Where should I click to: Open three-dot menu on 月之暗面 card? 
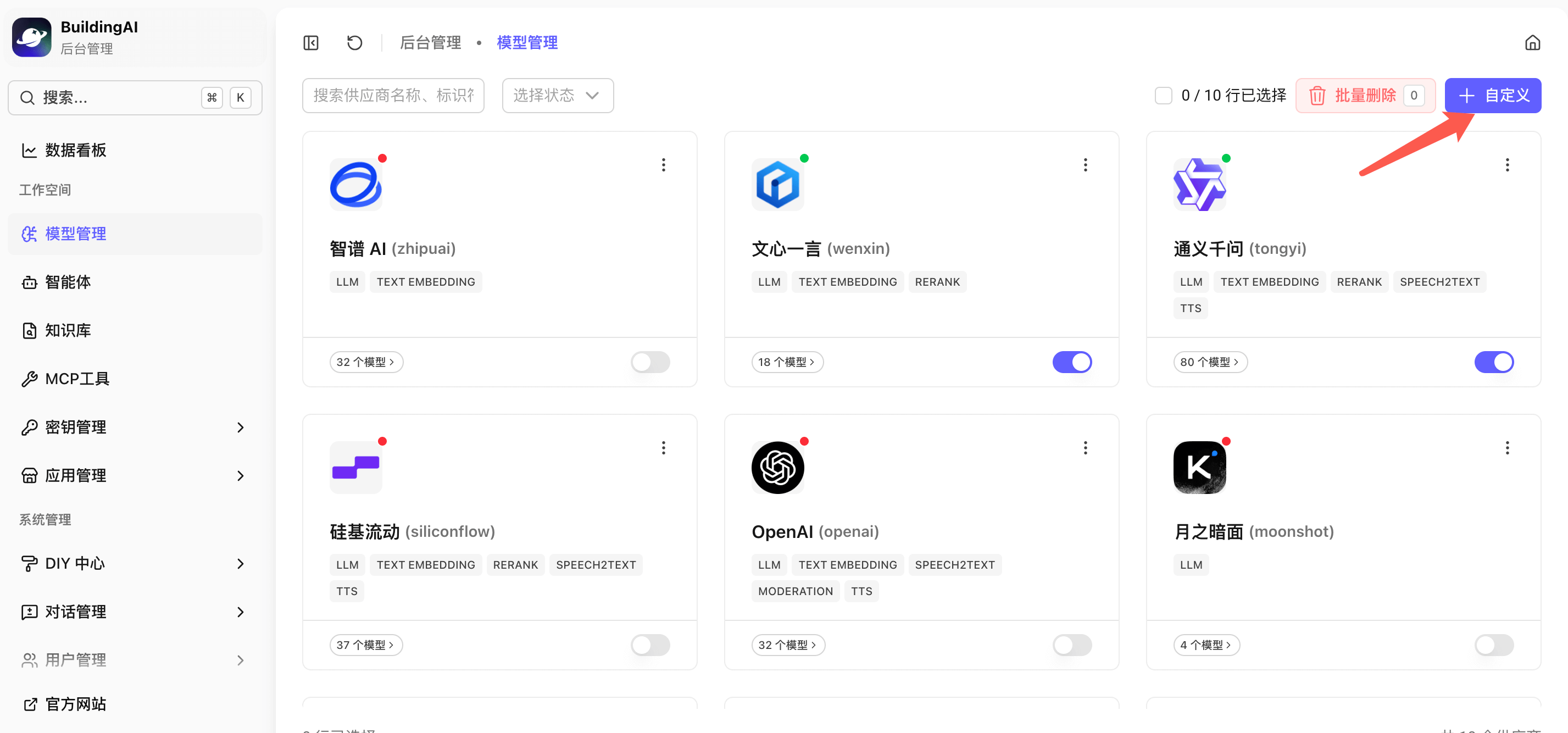pyautogui.click(x=1506, y=448)
